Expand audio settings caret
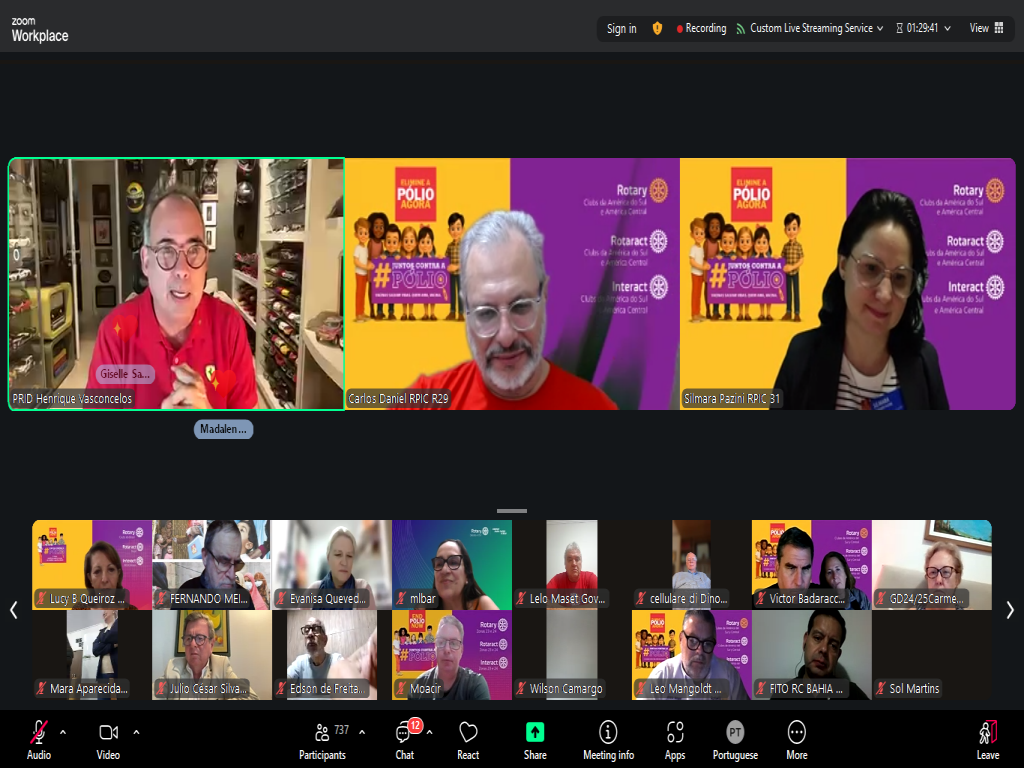This screenshot has width=1024, height=768. click(63, 731)
